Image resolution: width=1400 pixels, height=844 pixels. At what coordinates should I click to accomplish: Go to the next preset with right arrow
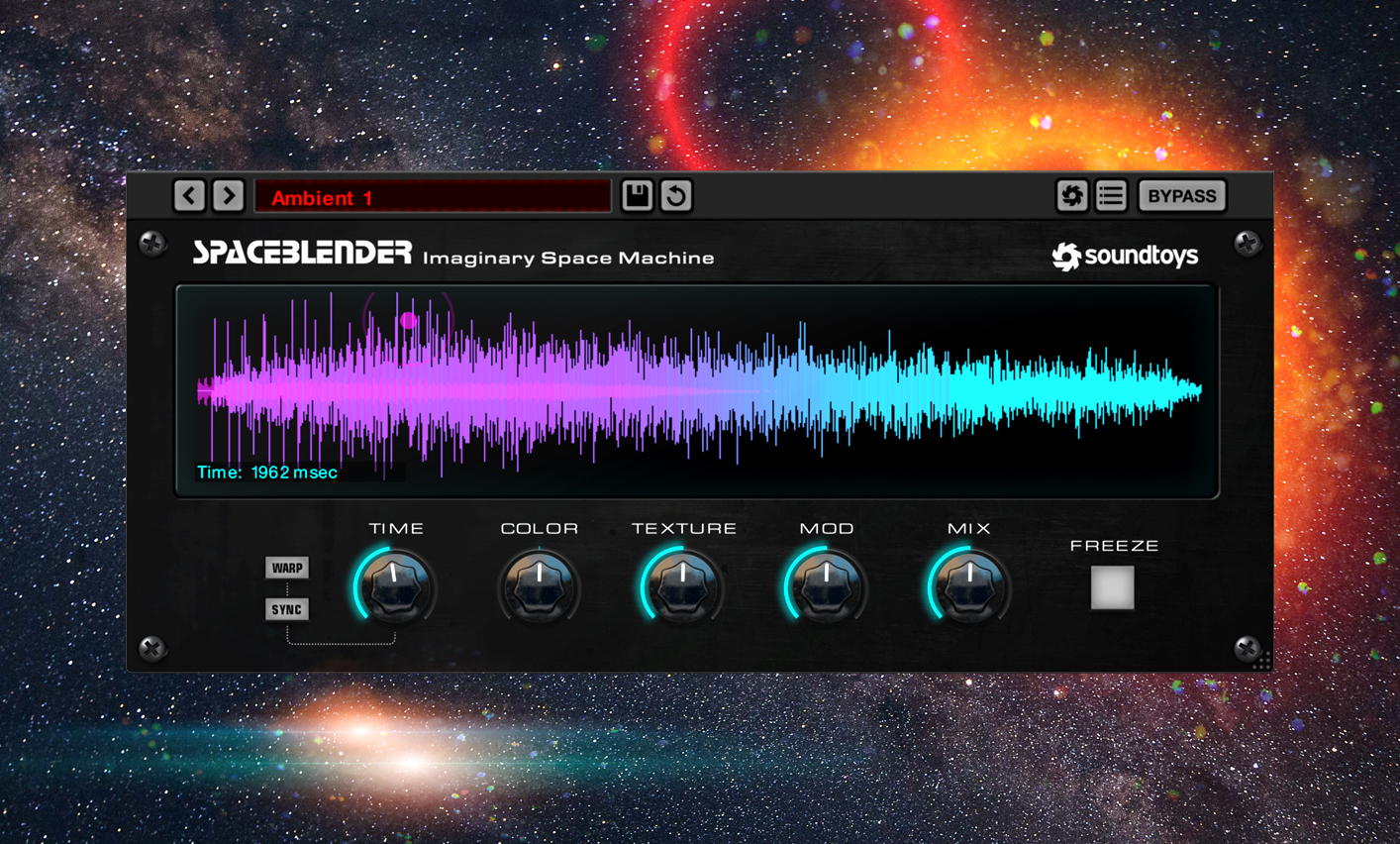tap(229, 196)
